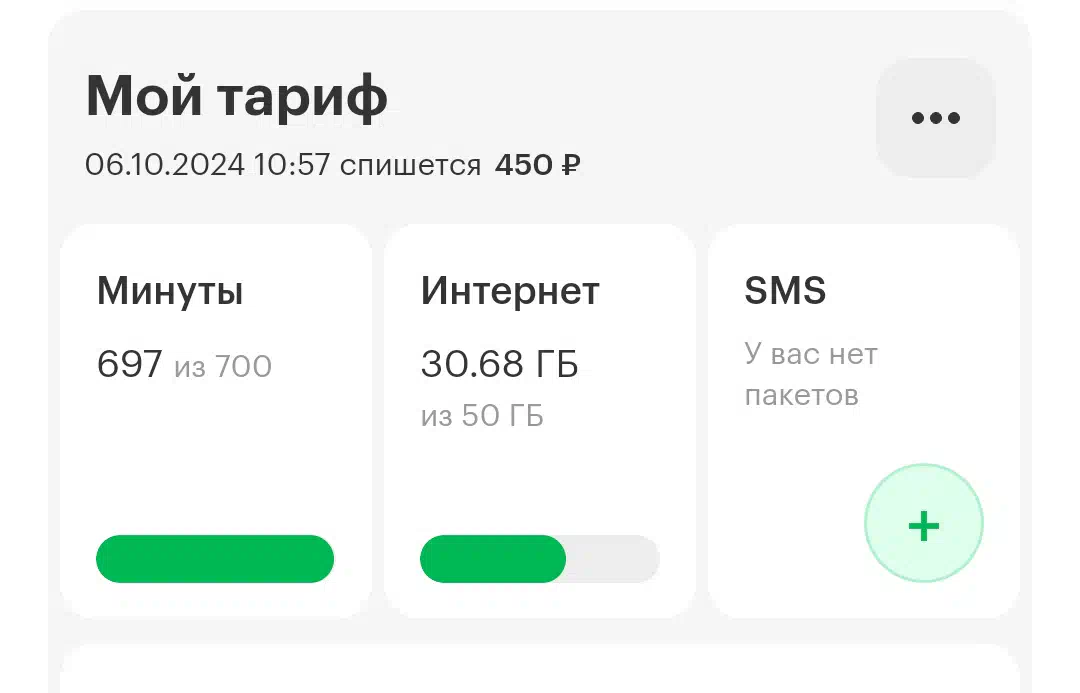Tap the green plus to add SMS package

[924, 524]
